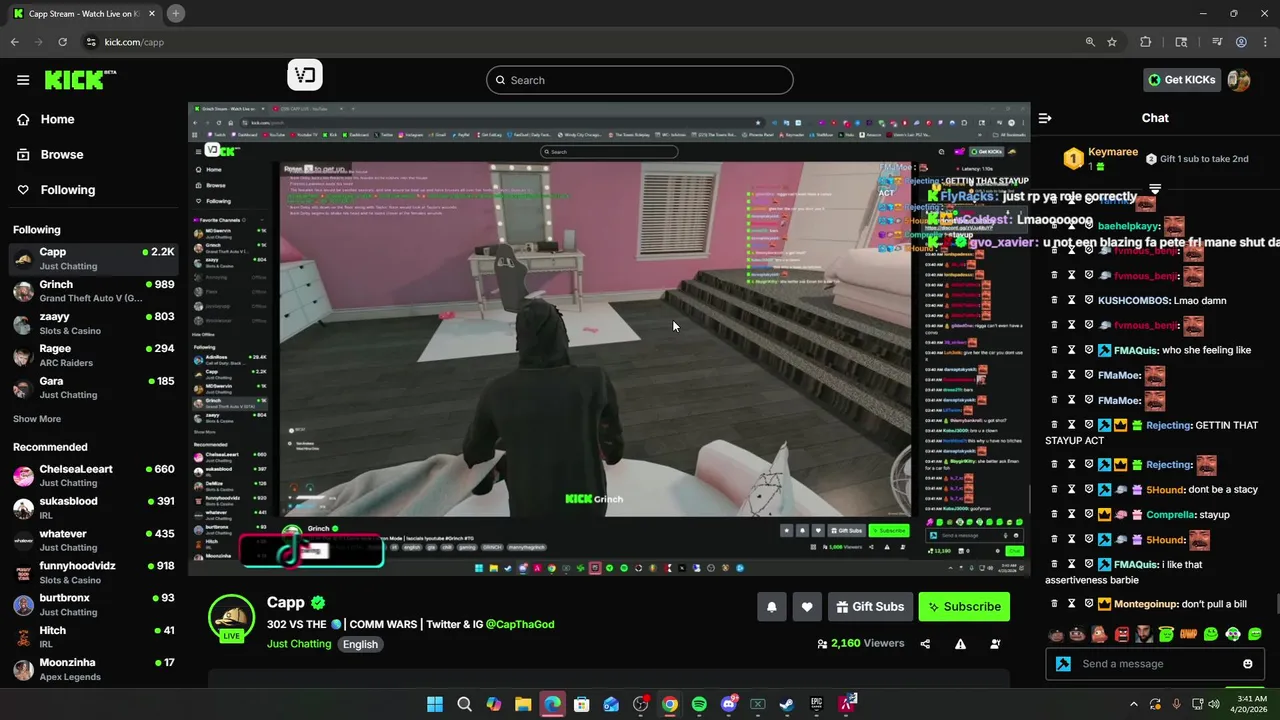Viewport: 1280px width, 720px height.
Task: Show hidden system tray icons with the chevron
Action: point(1133,704)
